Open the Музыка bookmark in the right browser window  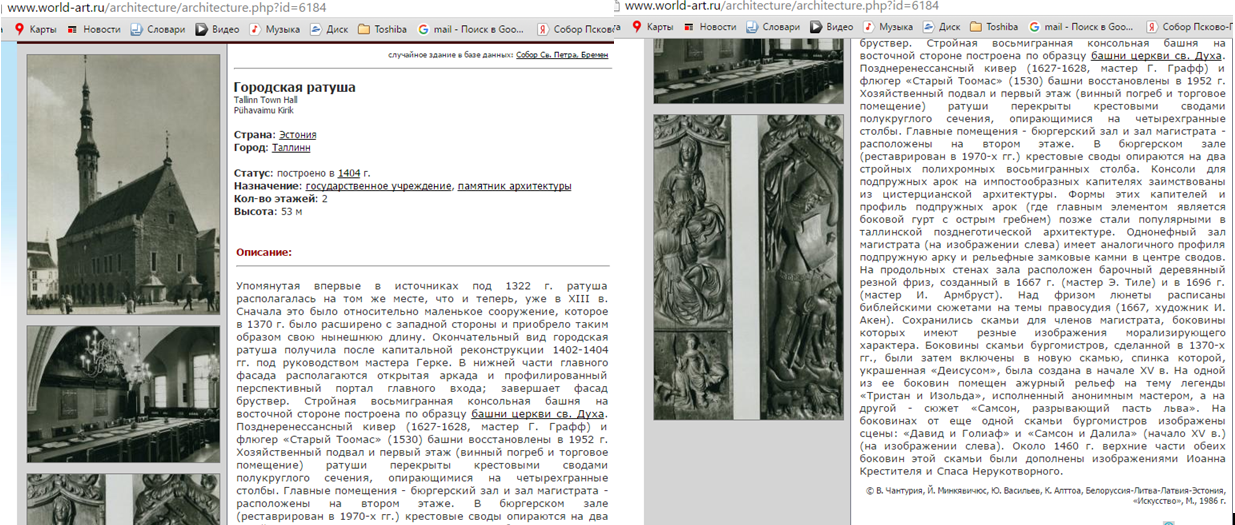pos(890,27)
